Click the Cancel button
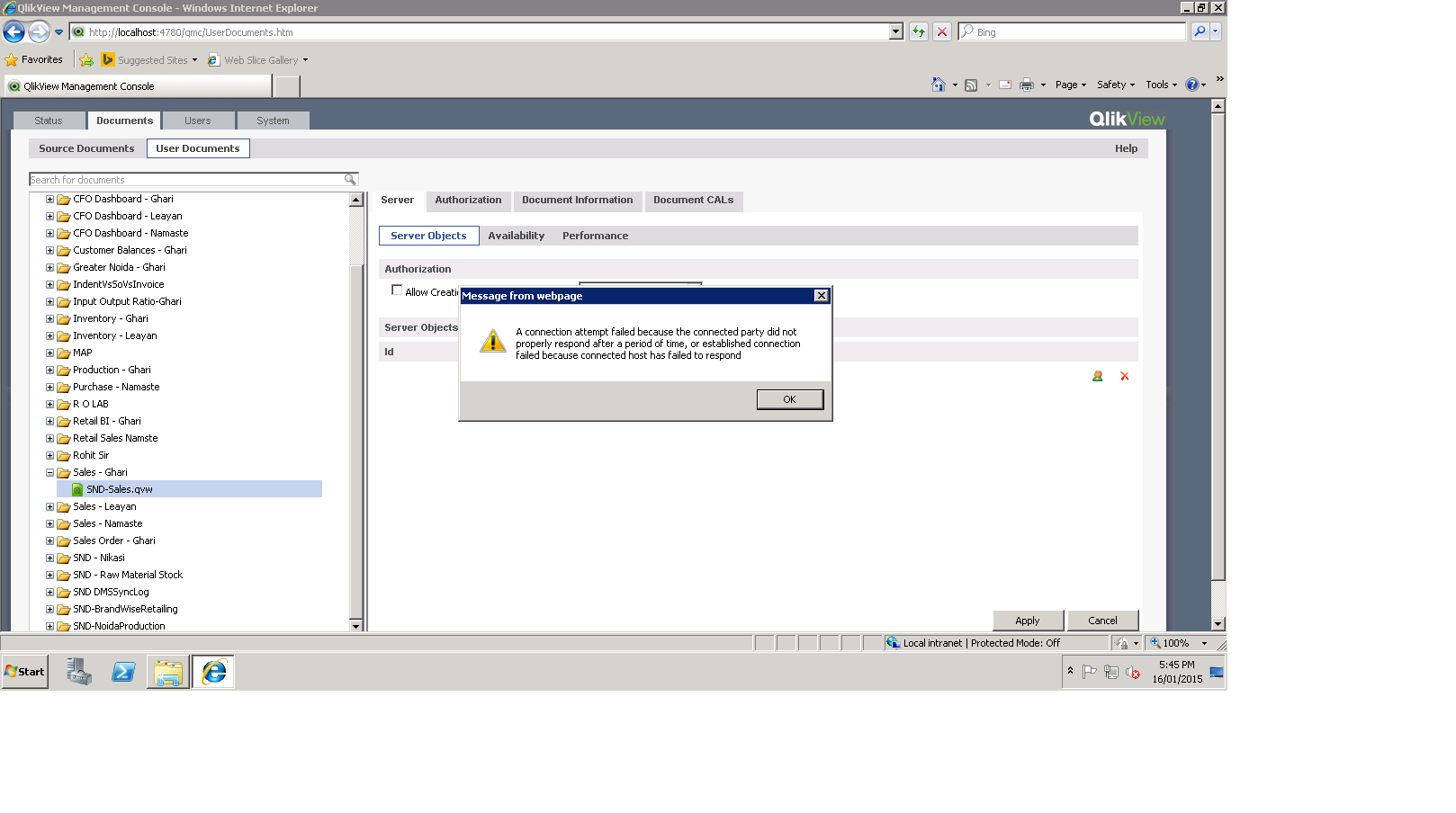Image resolution: width=1456 pixels, height=813 pixels. click(x=1103, y=621)
